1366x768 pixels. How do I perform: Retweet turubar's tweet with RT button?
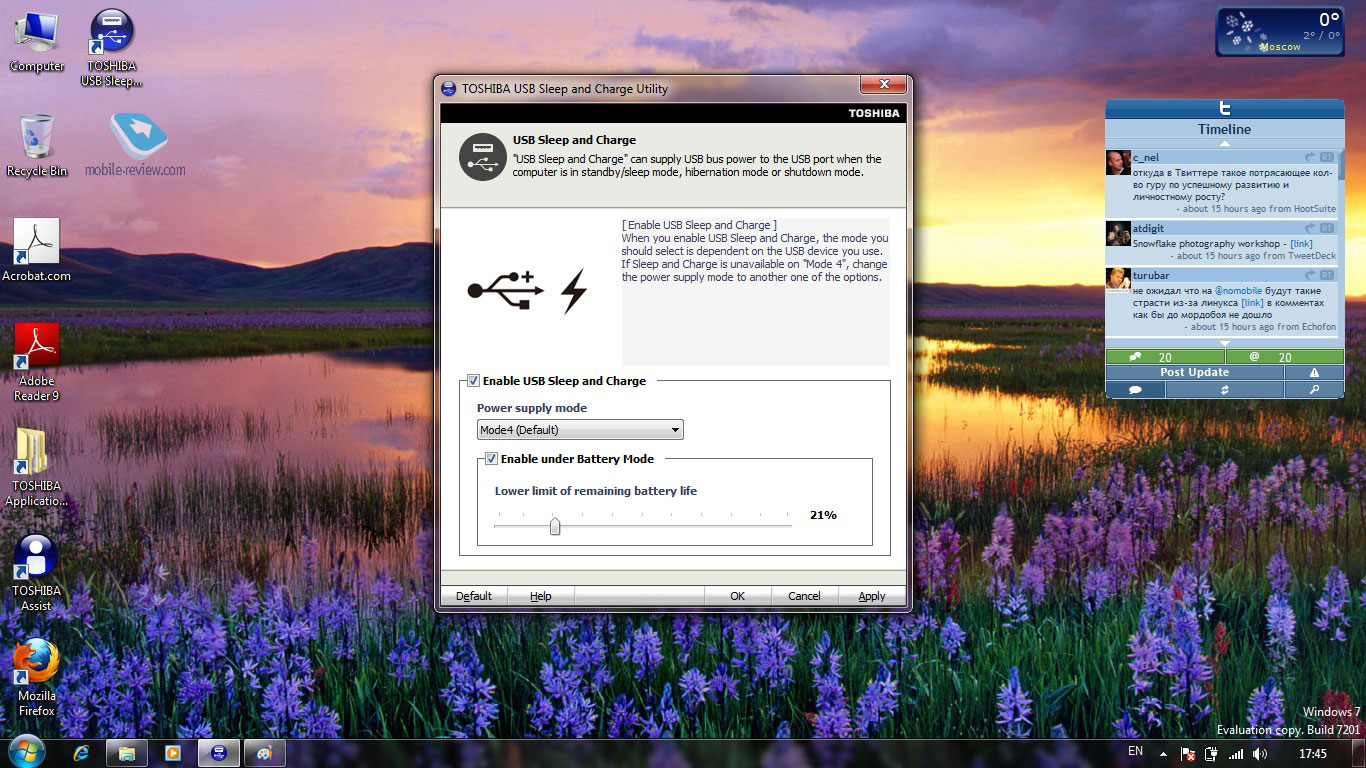[1327, 275]
